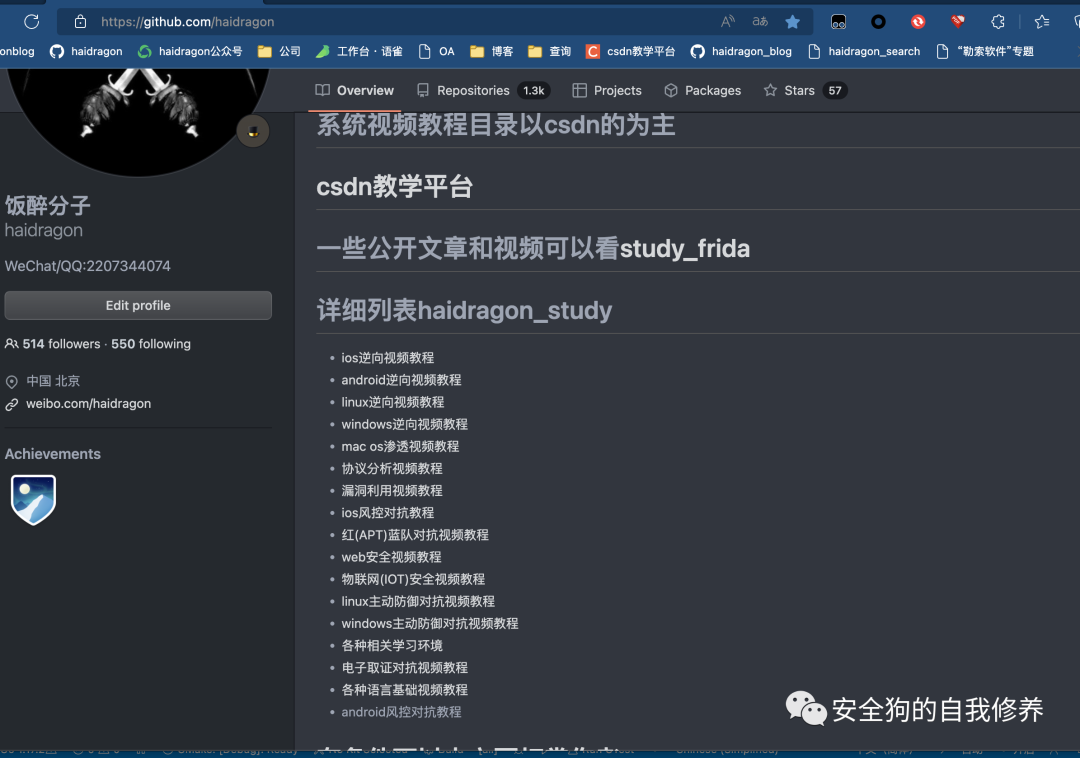Viewport: 1080px width, 758px height.
Task: Open the 详细列表haidragon_study heading link
Action: pyautogui.click(x=464, y=310)
